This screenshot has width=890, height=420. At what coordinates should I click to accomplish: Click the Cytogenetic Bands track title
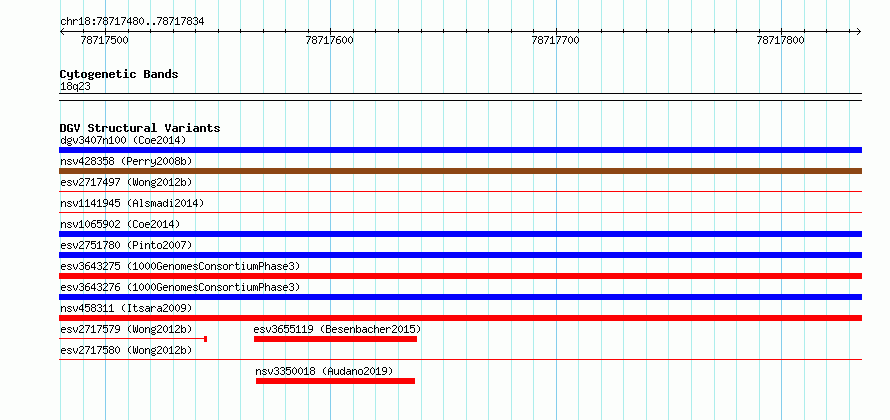click(119, 74)
